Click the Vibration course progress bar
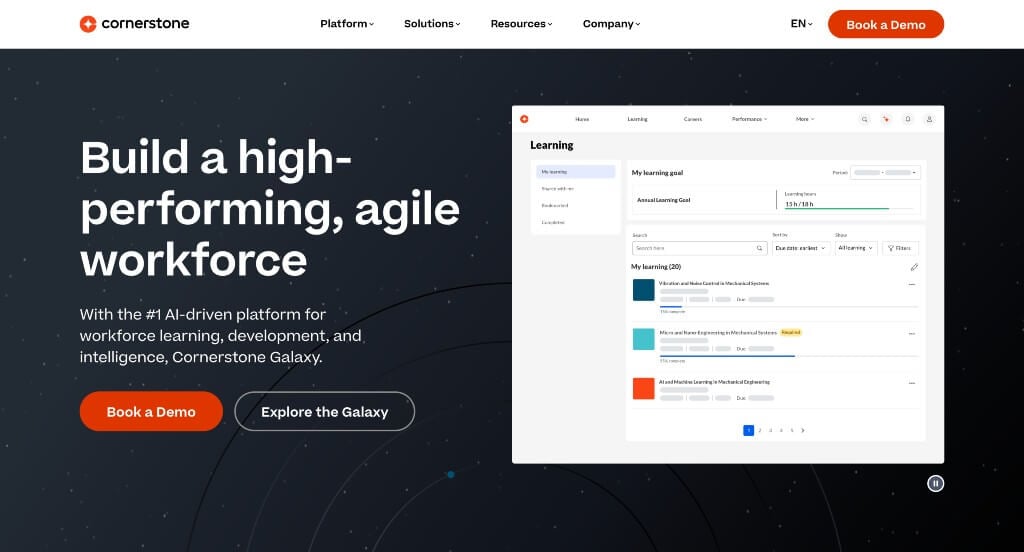This screenshot has width=1024, height=552. tap(789, 306)
